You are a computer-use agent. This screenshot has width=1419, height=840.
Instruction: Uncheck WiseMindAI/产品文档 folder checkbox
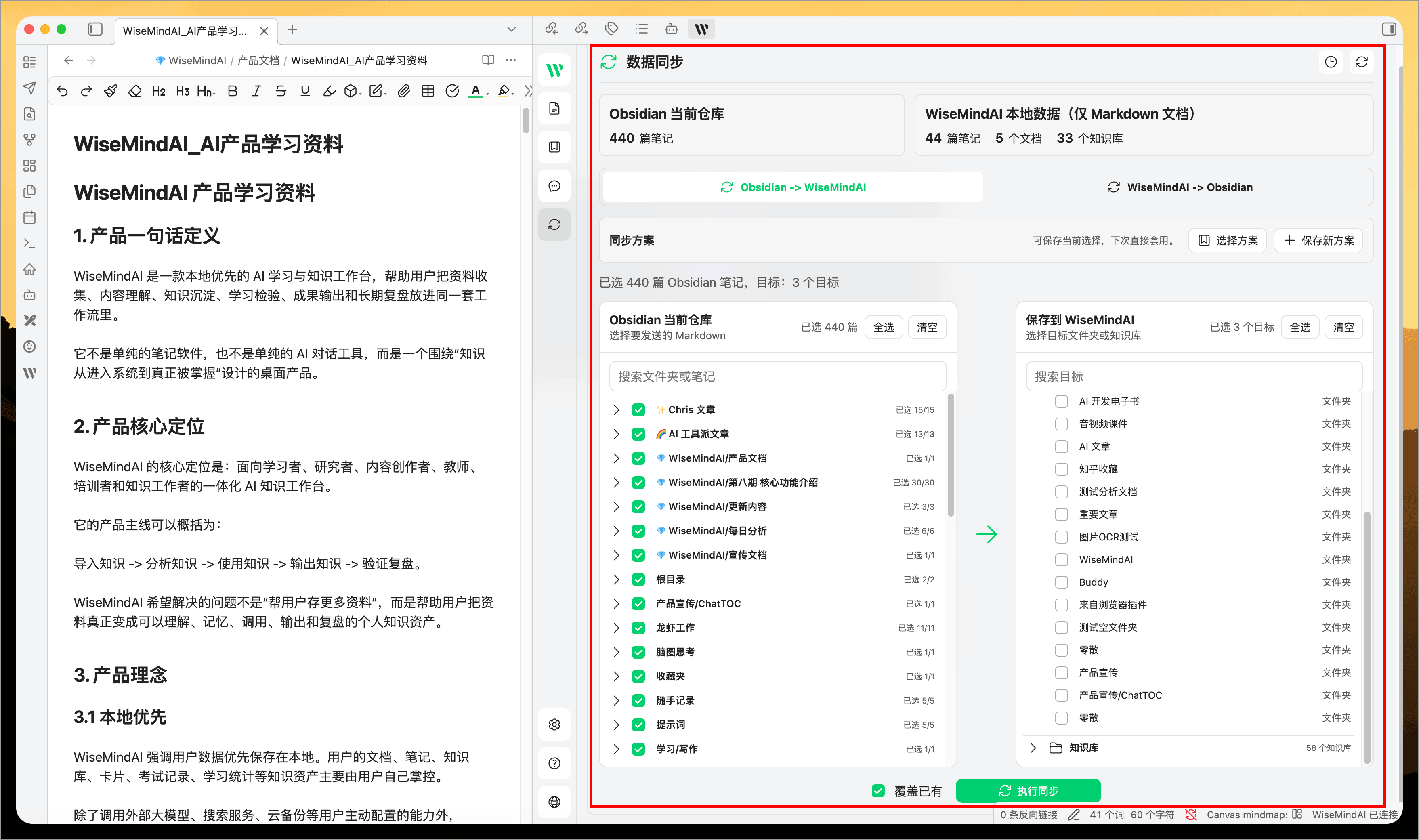pyautogui.click(x=638, y=458)
